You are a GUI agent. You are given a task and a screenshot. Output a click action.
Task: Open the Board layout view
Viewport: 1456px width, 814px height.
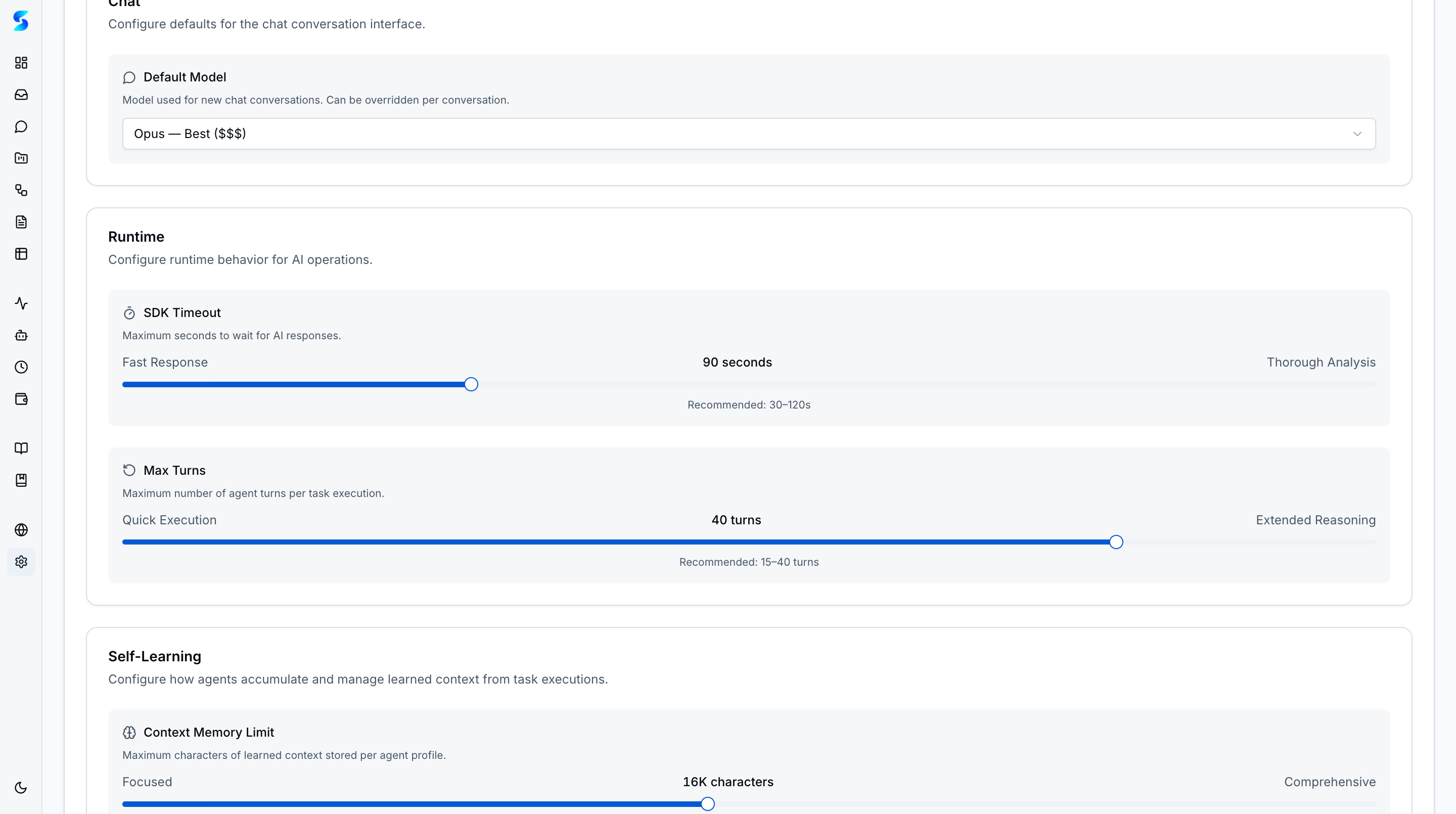click(21, 253)
